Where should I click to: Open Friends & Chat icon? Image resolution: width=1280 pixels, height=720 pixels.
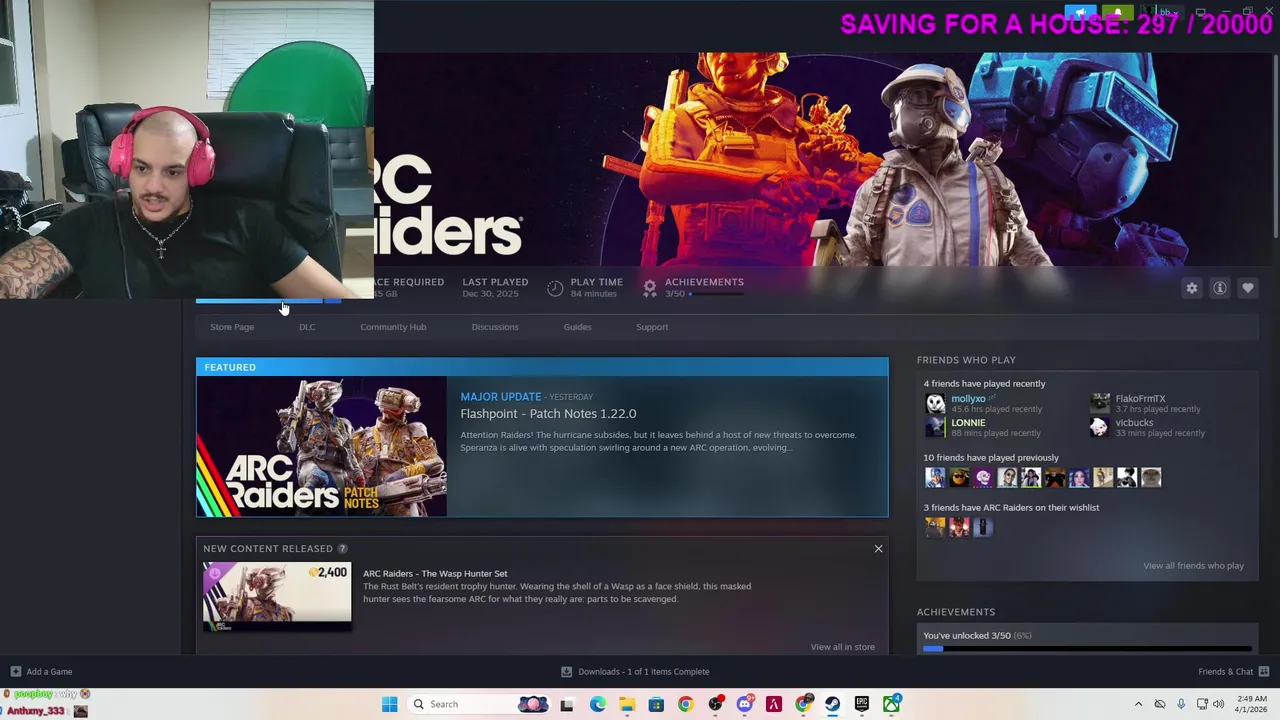pyautogui.click(x=1264, y=672)
